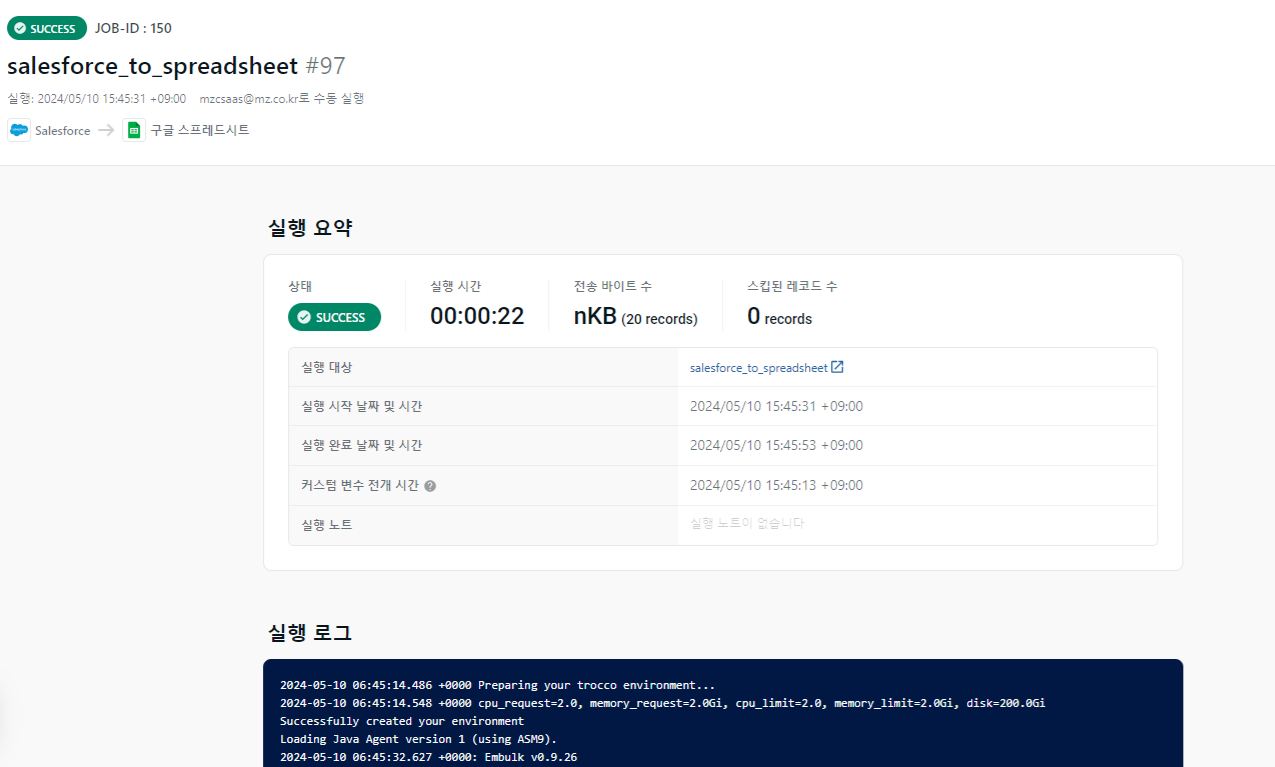The width and height of the screenshot is (1275, 767).
Task: Click the 실행 로그 heading
Action: click(310, 633)
